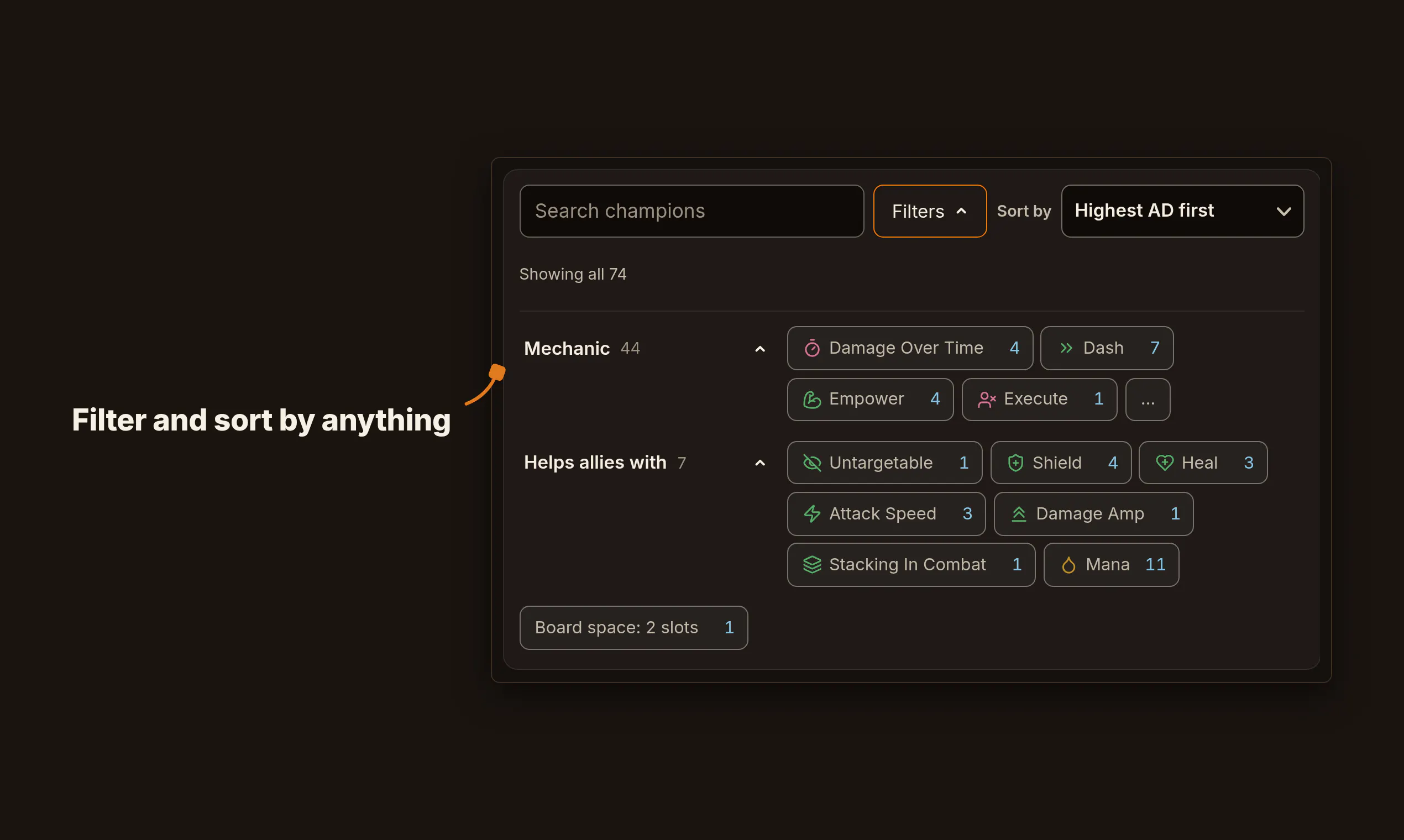
Task: Toggle the Stacking In Combat filter chip
Action: [x=911, y=565]
